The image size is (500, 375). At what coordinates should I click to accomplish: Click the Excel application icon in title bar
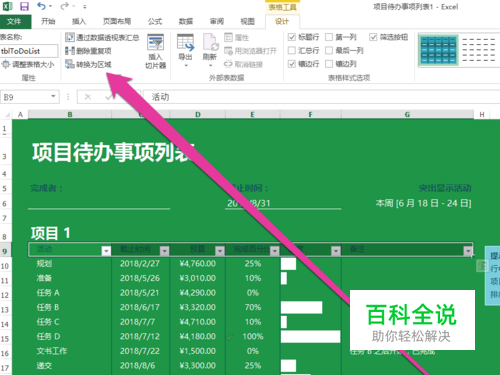7,6
